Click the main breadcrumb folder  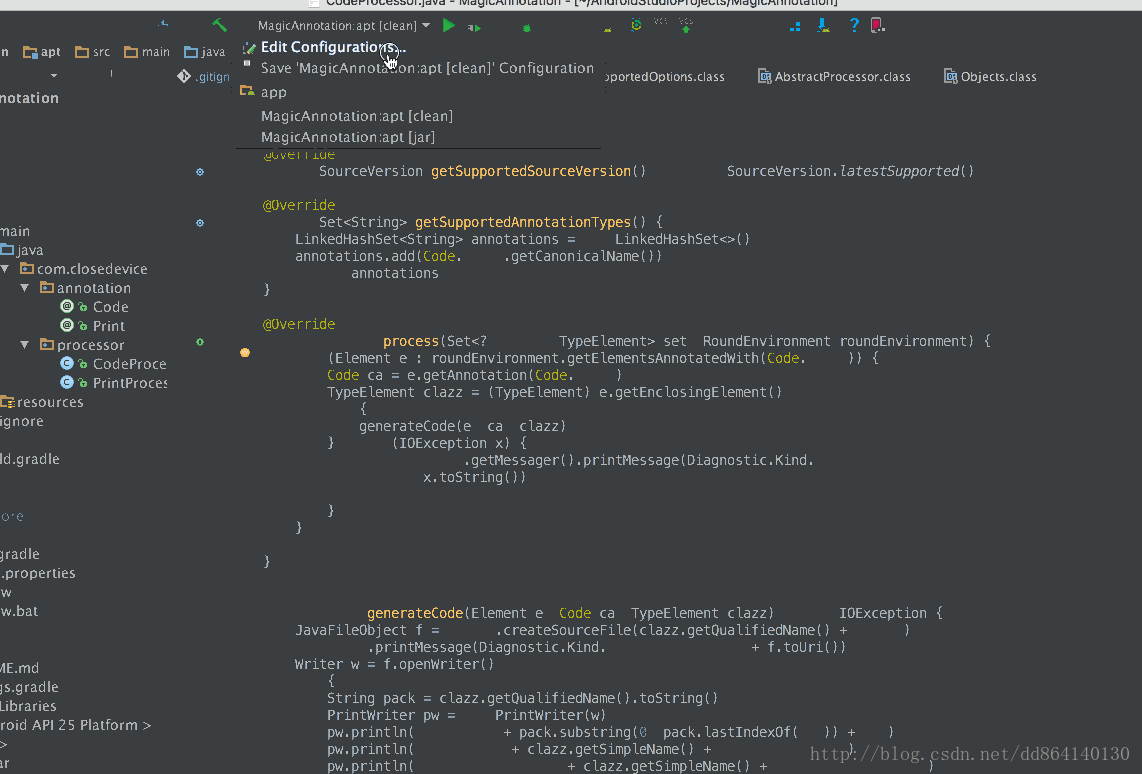click(146, 52)
